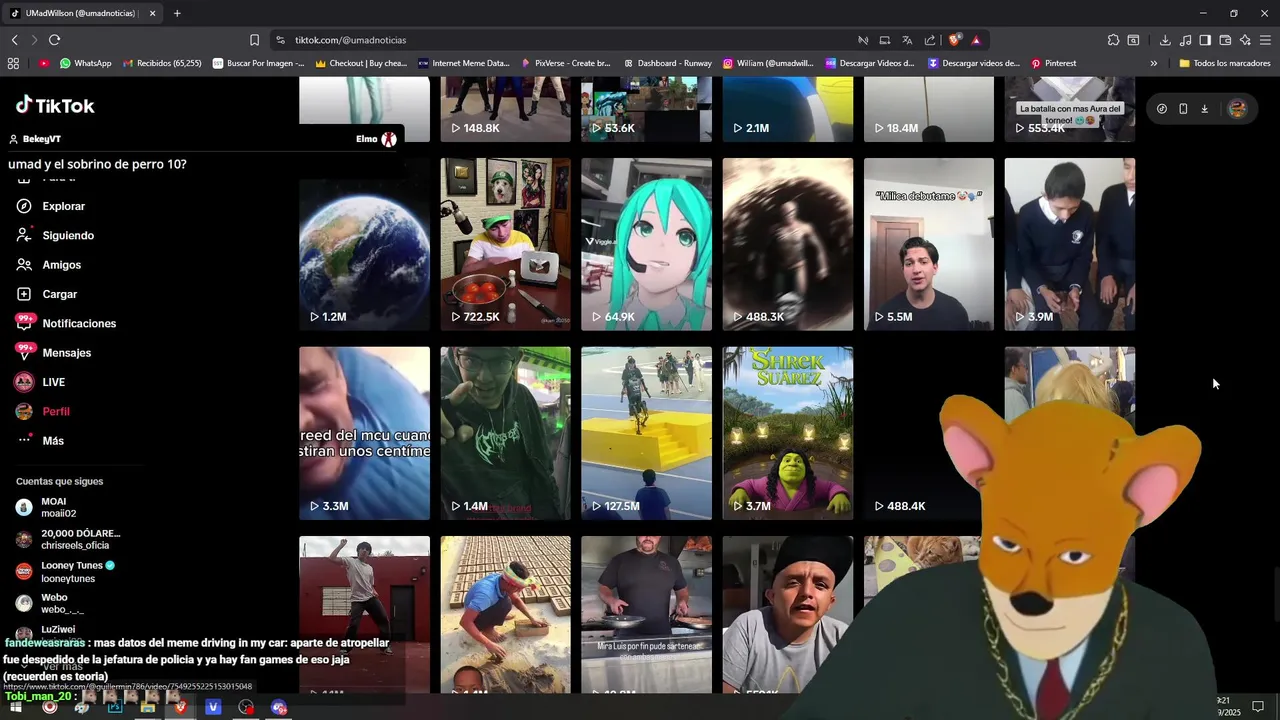Viewport: 1280px width, 720px height.
Task: Open the Earth video with 1.2M views
Action: (364, 244)
